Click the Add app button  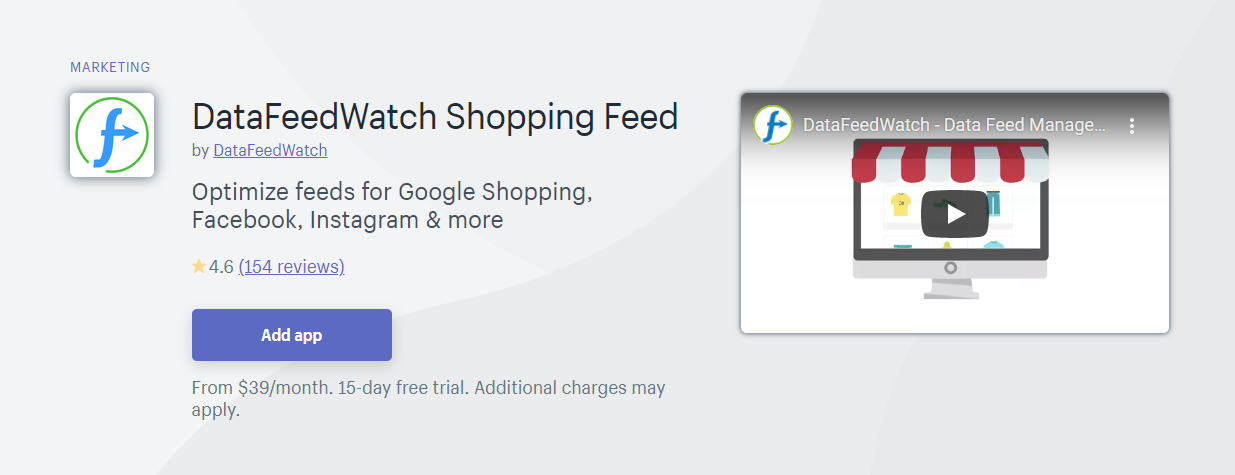[292, 335]
